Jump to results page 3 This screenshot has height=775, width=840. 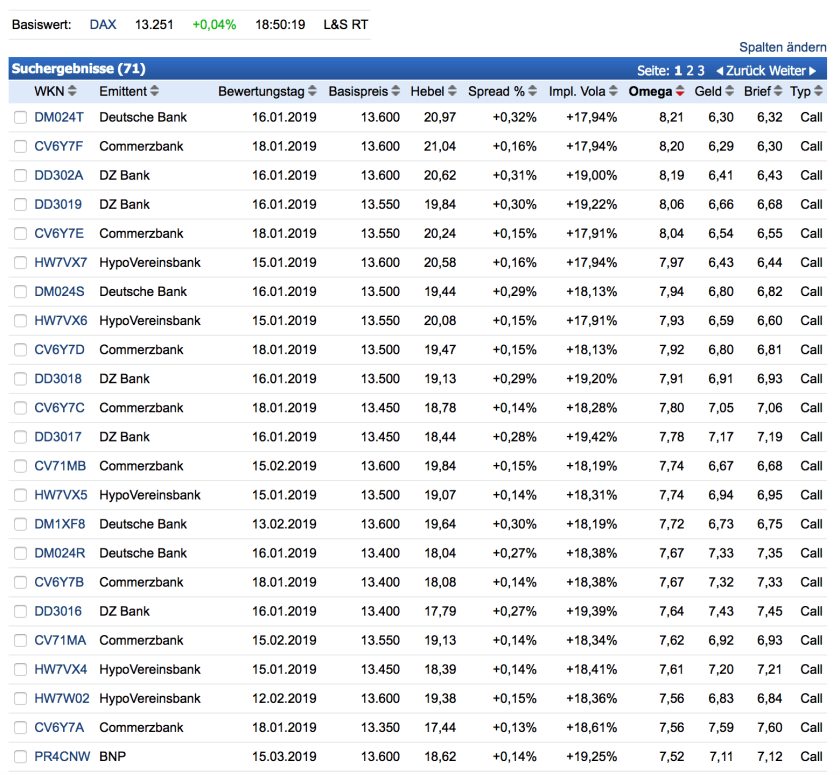pos(701,71)
